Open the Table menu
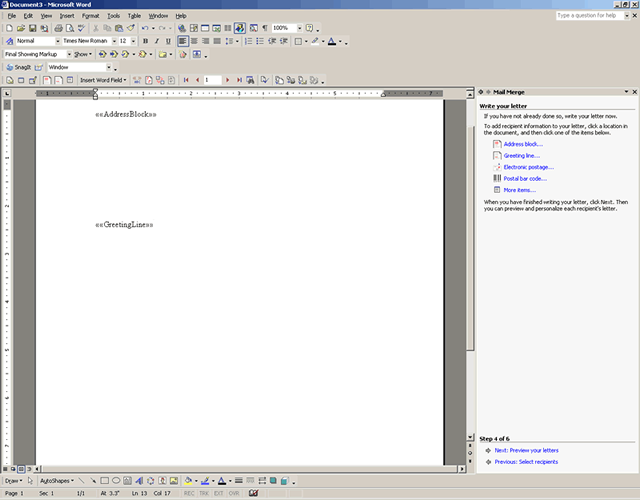The image size is (640, 500). click(134, 16)
